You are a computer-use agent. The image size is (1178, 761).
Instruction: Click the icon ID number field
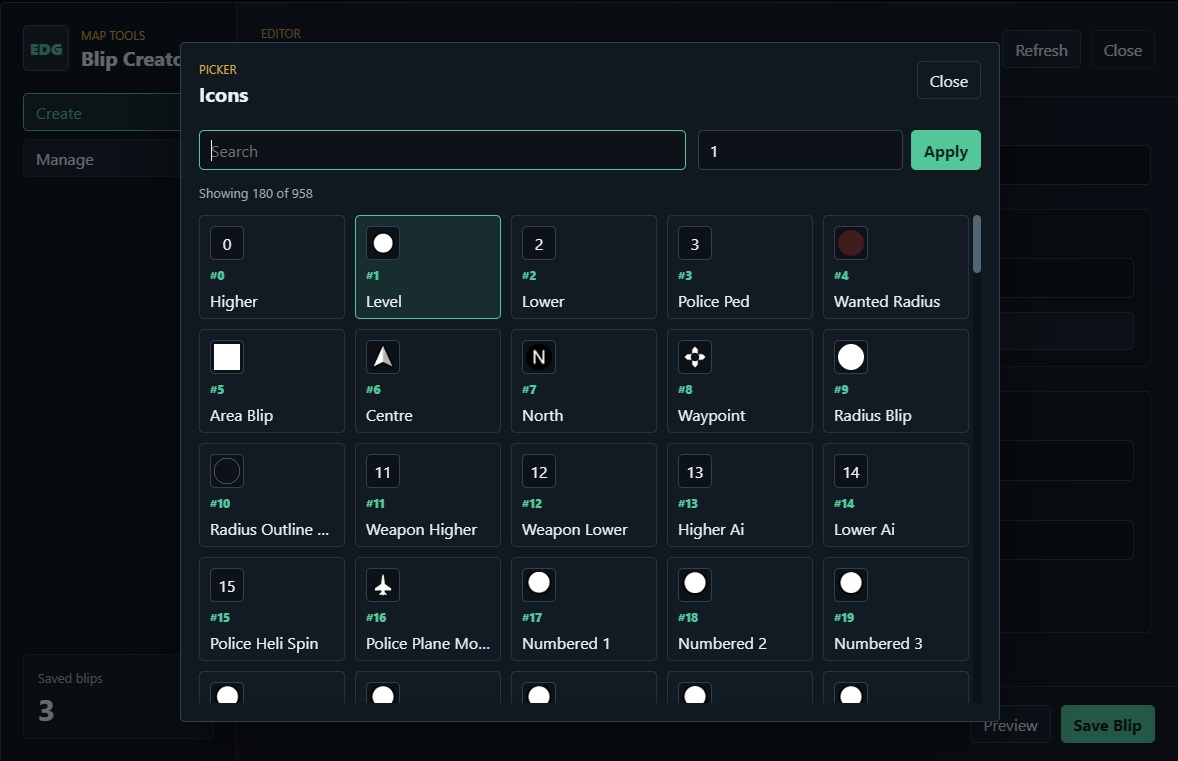click(x=799, y=150)
